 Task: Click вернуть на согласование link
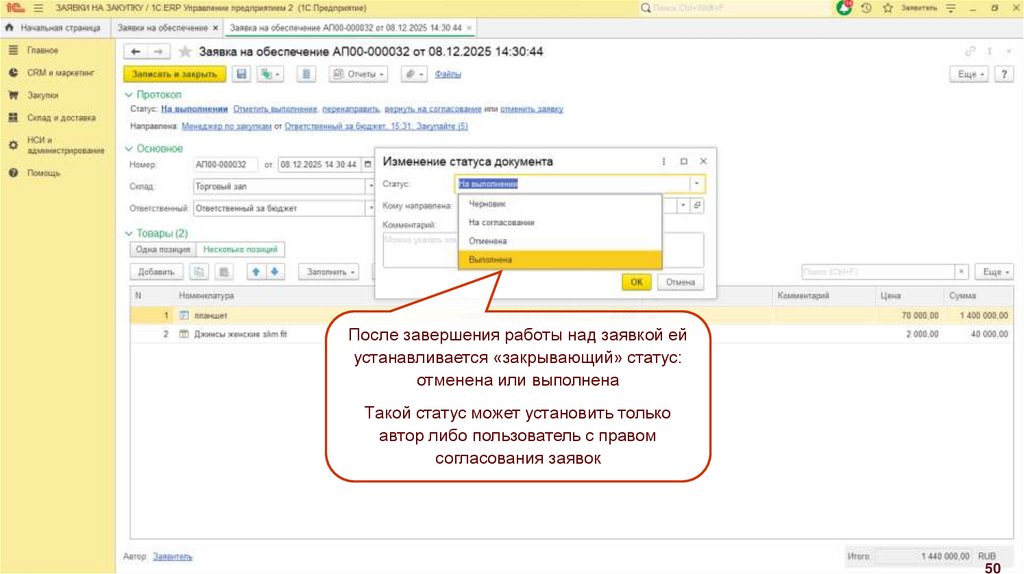click(x=433, y=109)
